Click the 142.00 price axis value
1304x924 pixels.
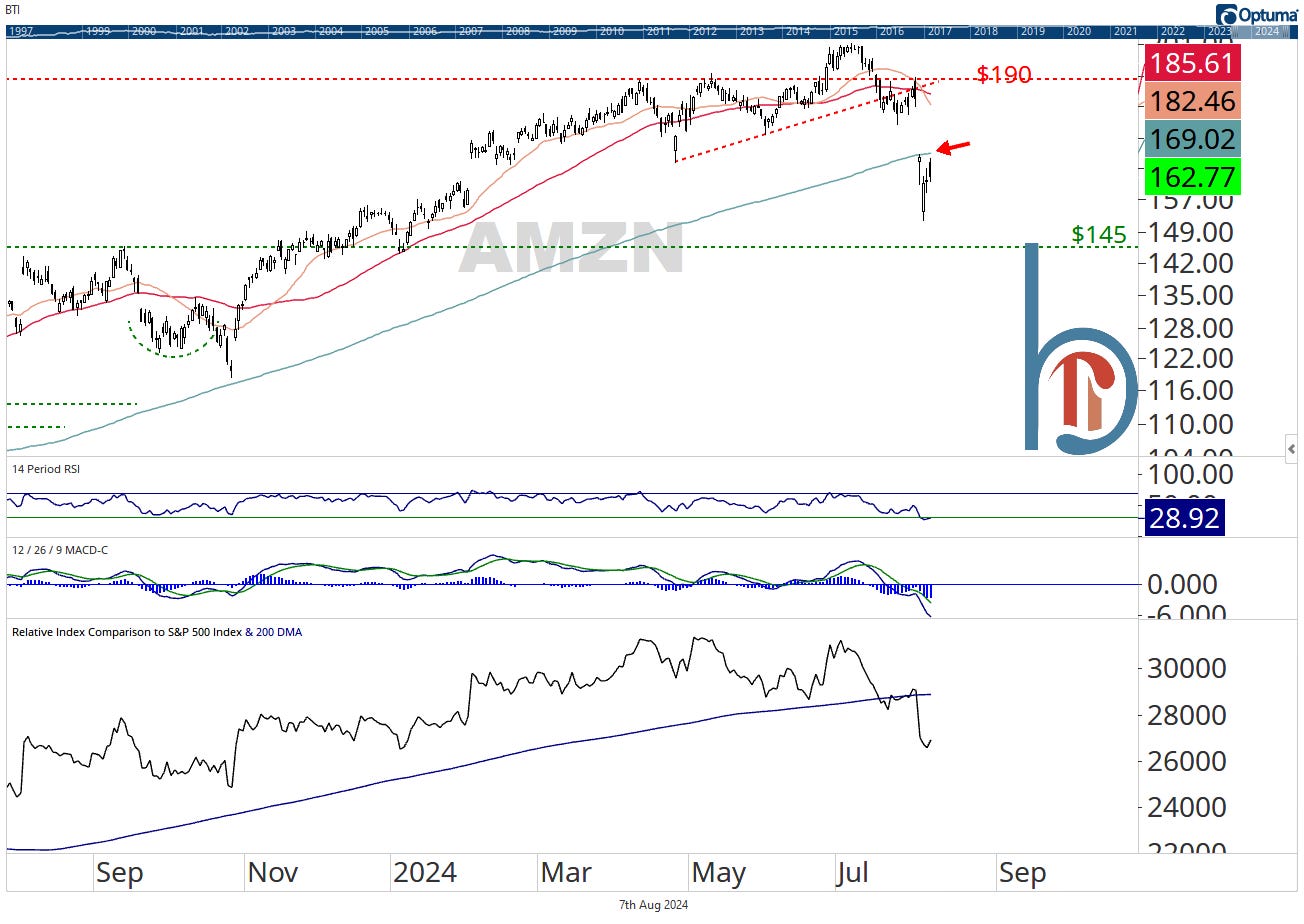1192,263
